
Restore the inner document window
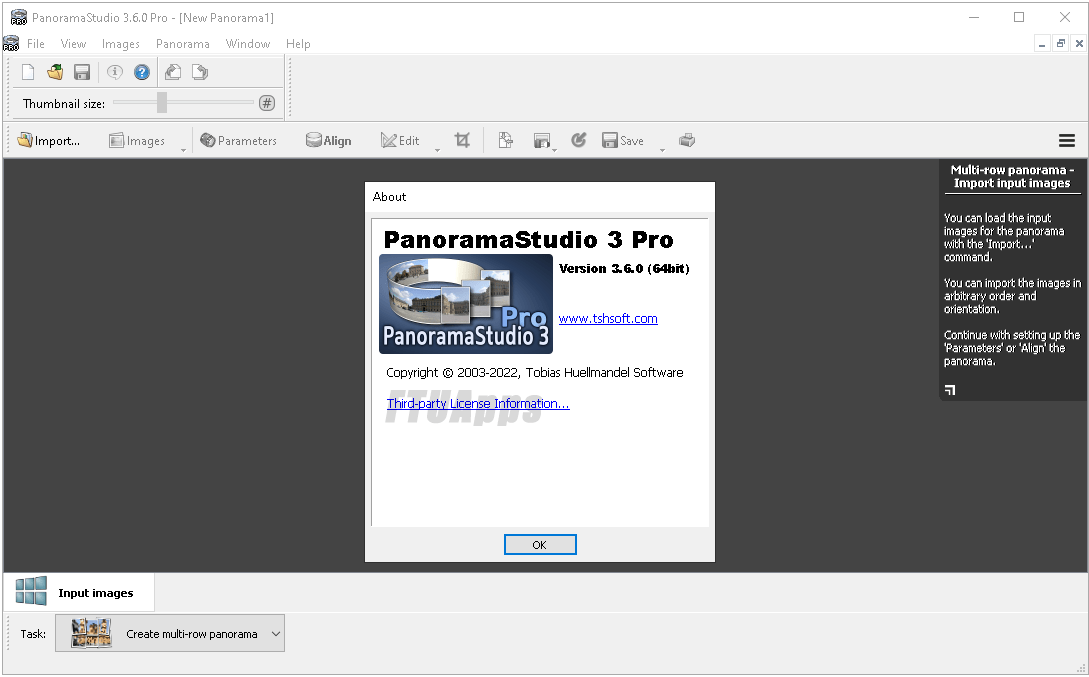pyautogui.click(x=1061, y=44)
